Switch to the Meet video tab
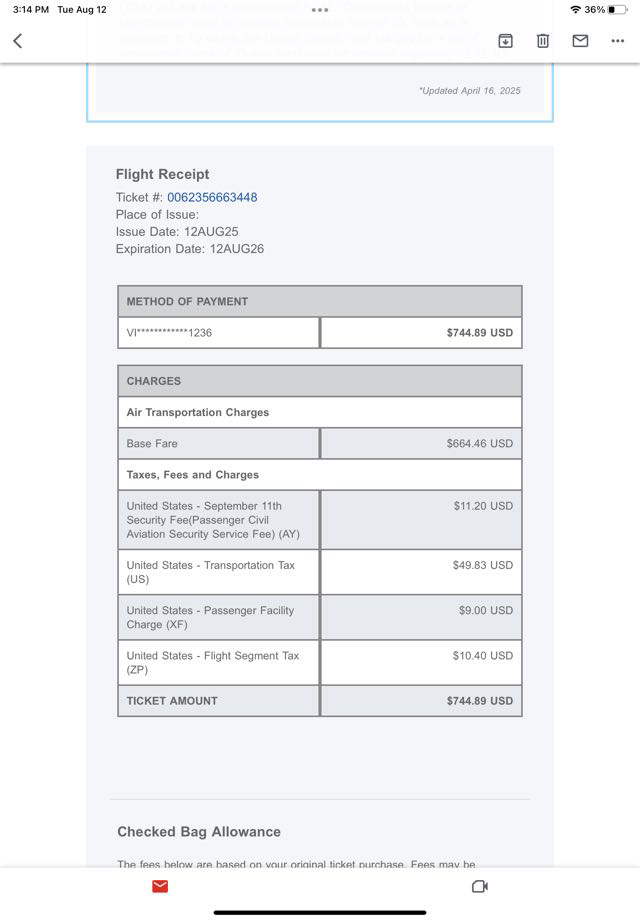The height and width of the screenshot is (921, 640). (479, 886)
